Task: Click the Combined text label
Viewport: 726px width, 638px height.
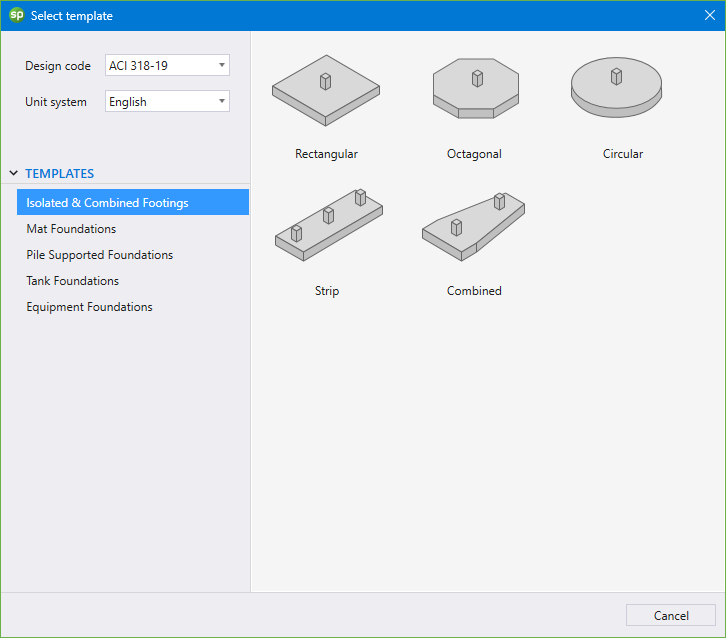Action: click(474, 291)
